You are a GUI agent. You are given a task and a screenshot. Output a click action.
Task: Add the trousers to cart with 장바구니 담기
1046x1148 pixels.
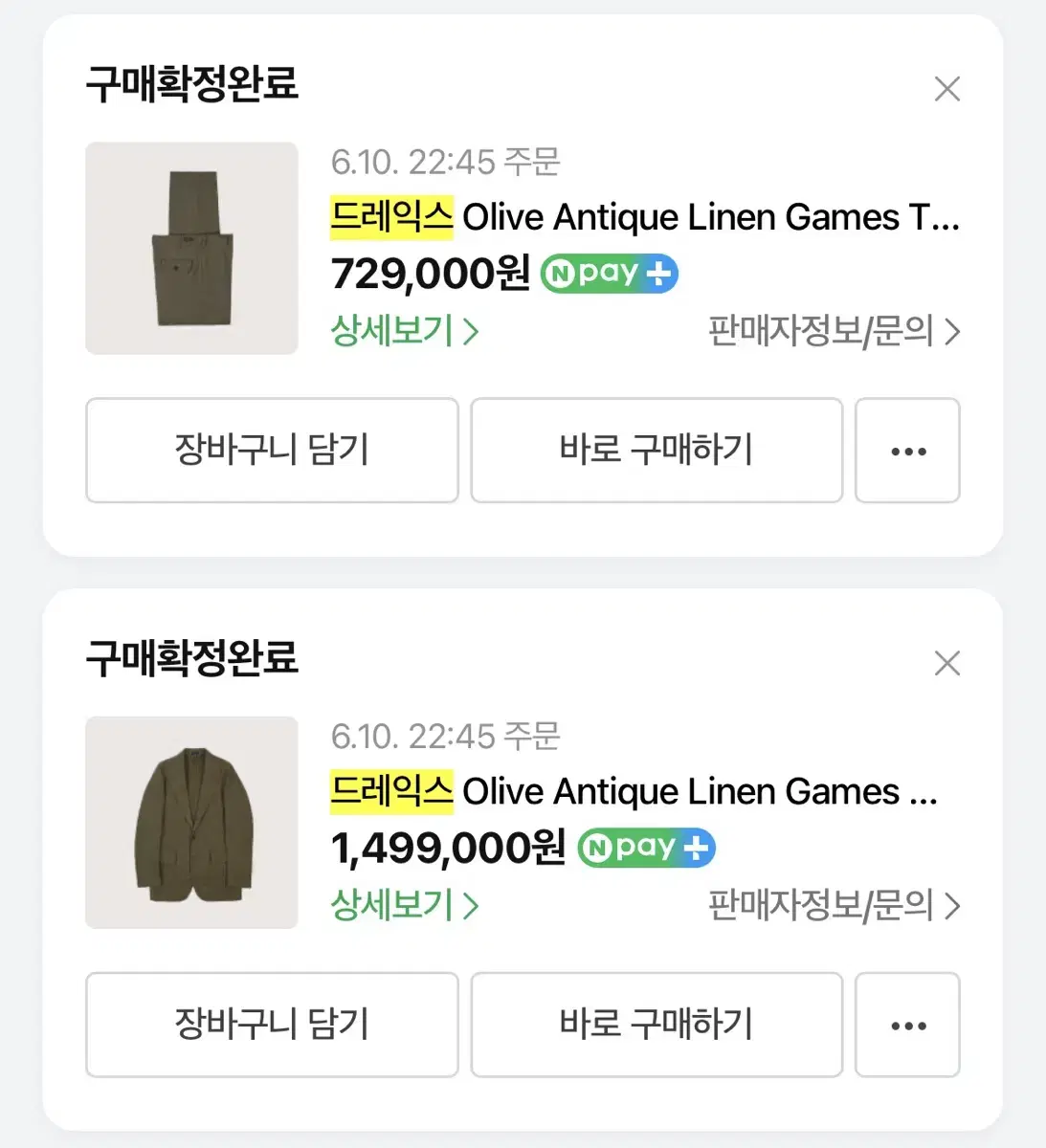pos(272,451)
